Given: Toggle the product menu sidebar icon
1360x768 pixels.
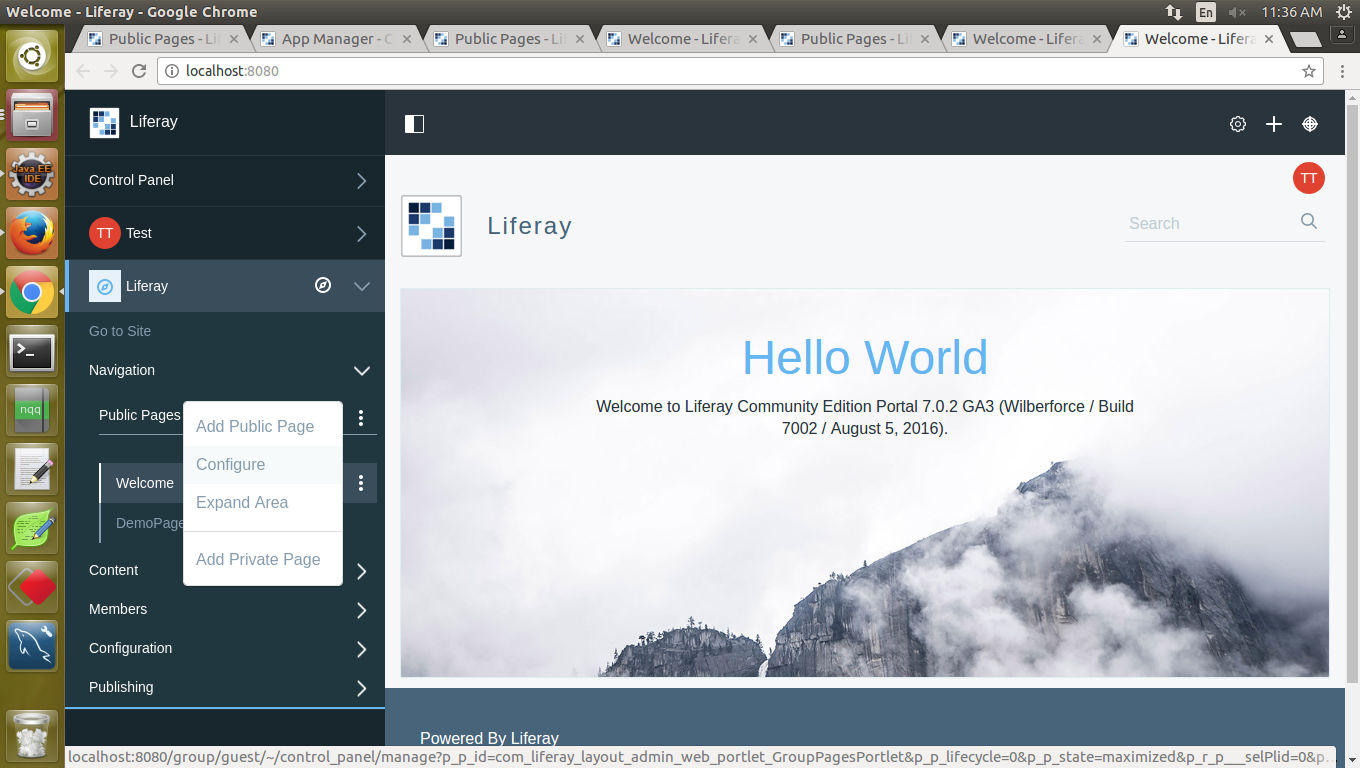Looking at the screenshot, I should click(414, 124).
